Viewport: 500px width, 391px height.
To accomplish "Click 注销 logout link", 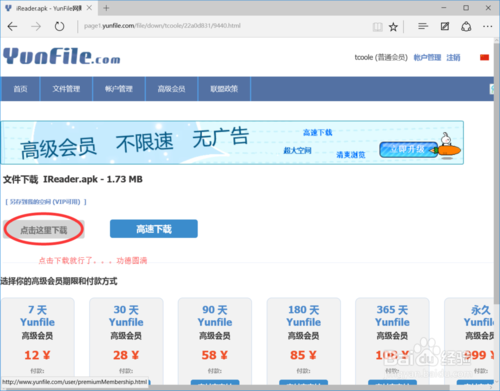I will pos(453,58).
